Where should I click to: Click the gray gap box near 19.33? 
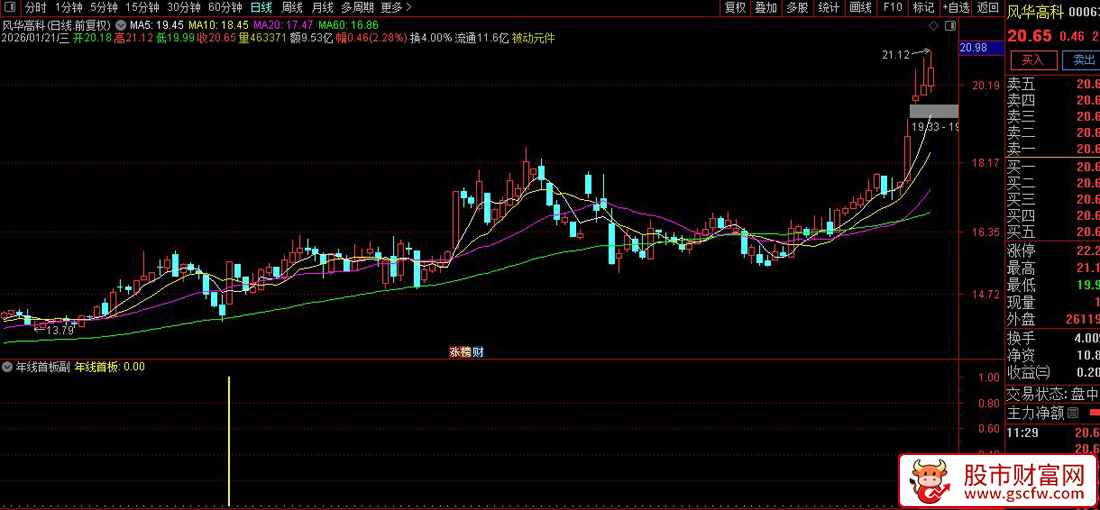(934, 111)
